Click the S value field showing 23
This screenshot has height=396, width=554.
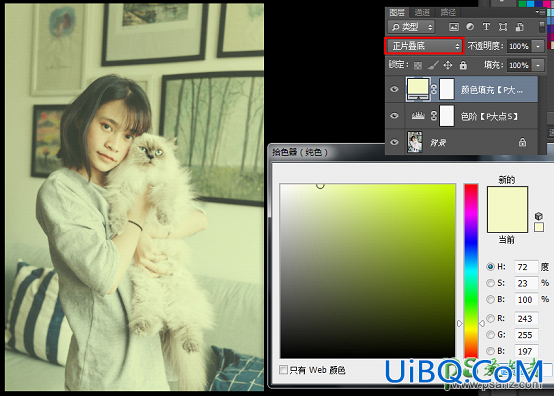pos(526,283)
